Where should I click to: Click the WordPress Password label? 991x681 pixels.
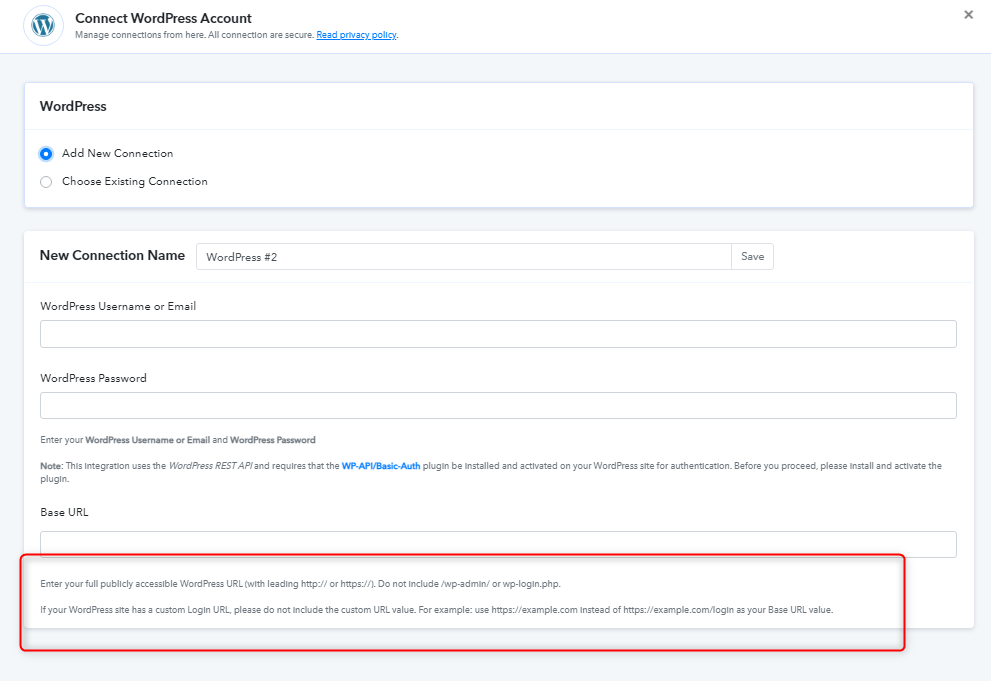[x=94, y=378]
